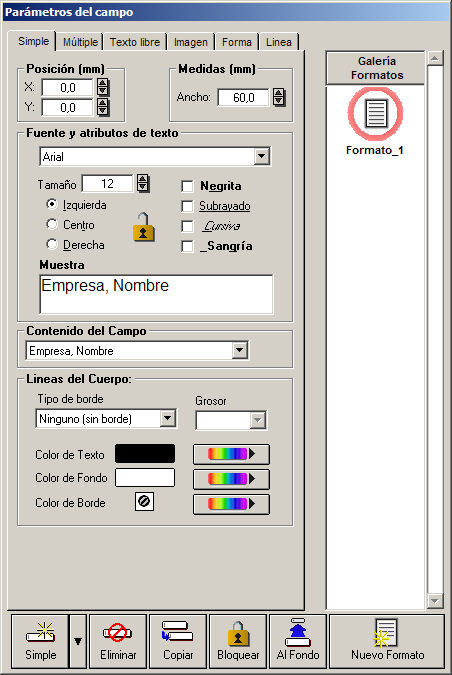
Task: Open the Arial font dropdown
Action: (x=261, y=157)
